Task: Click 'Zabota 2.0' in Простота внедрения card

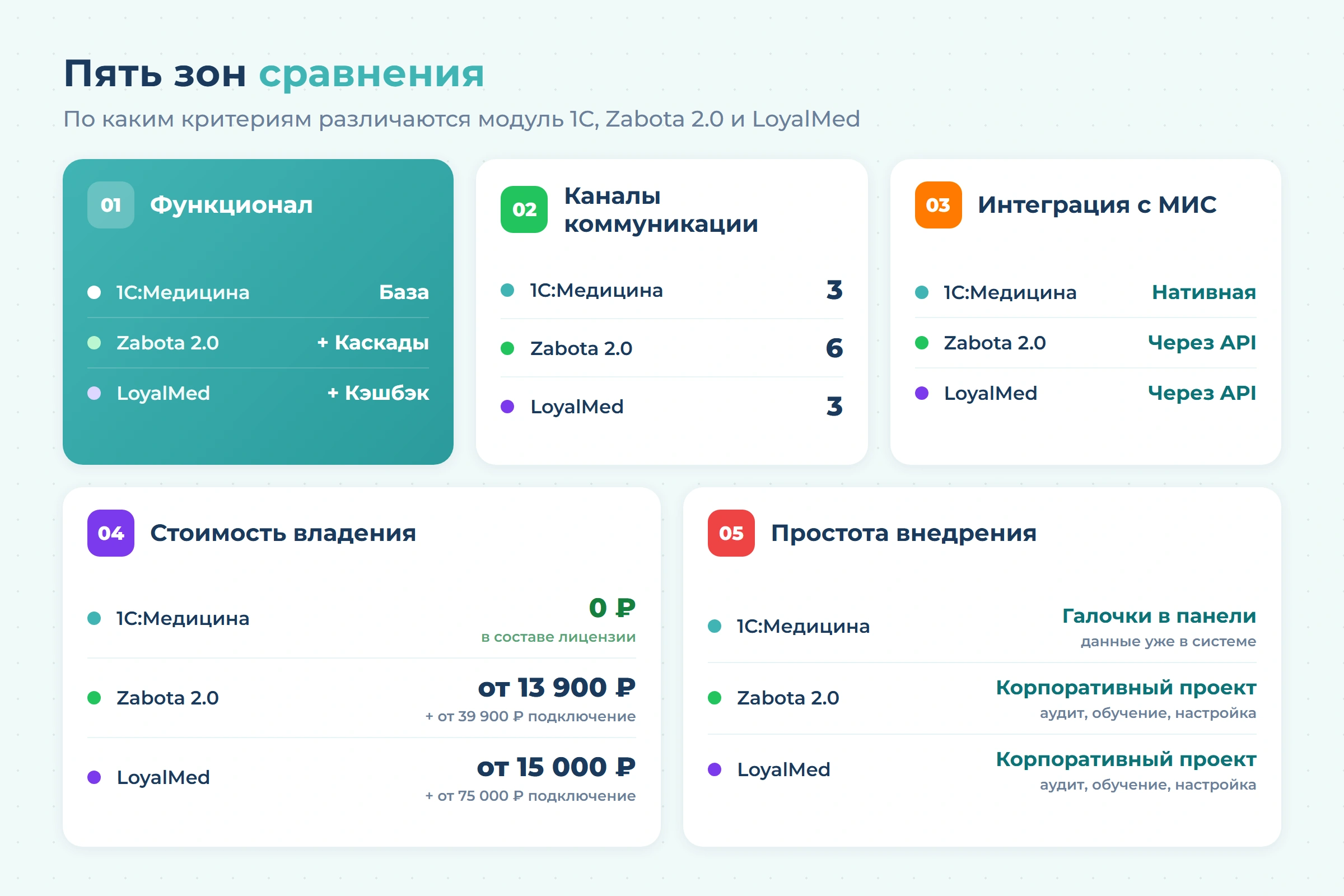Action: pyautogui.click(x=788, y=698)
